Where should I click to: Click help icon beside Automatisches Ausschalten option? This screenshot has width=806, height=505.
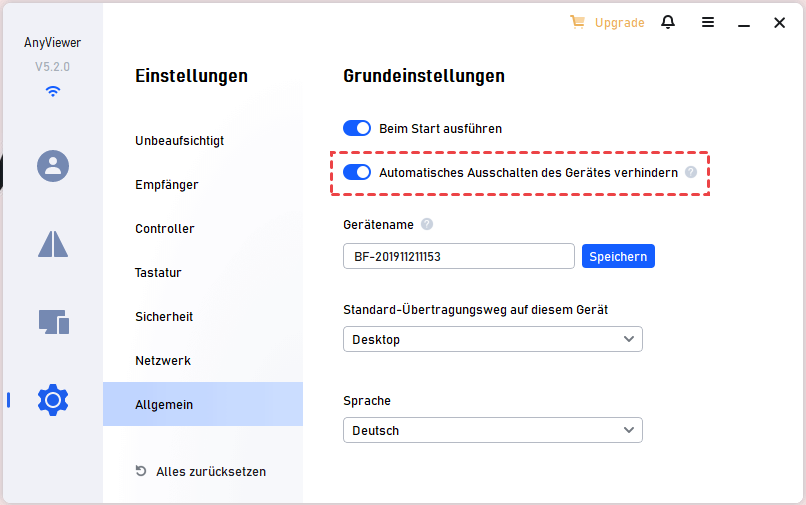[x=690, y=173]
